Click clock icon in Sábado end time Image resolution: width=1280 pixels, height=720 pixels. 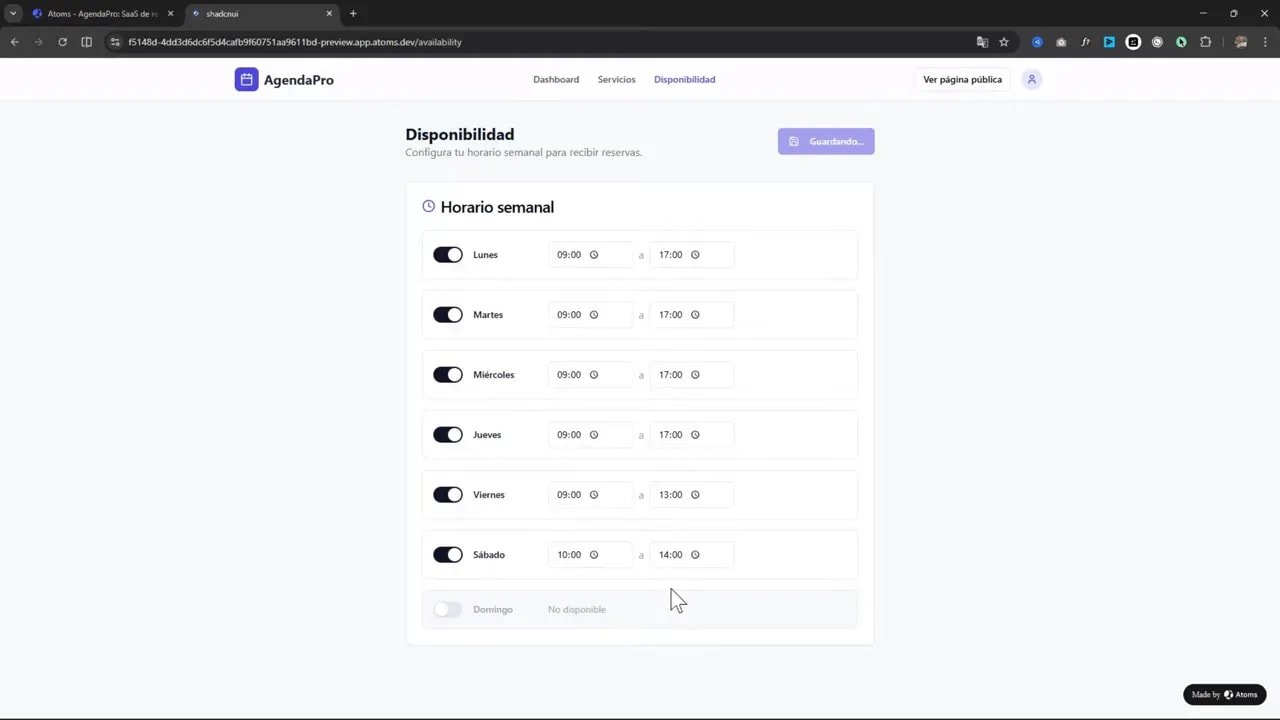(x=695, y=555)
